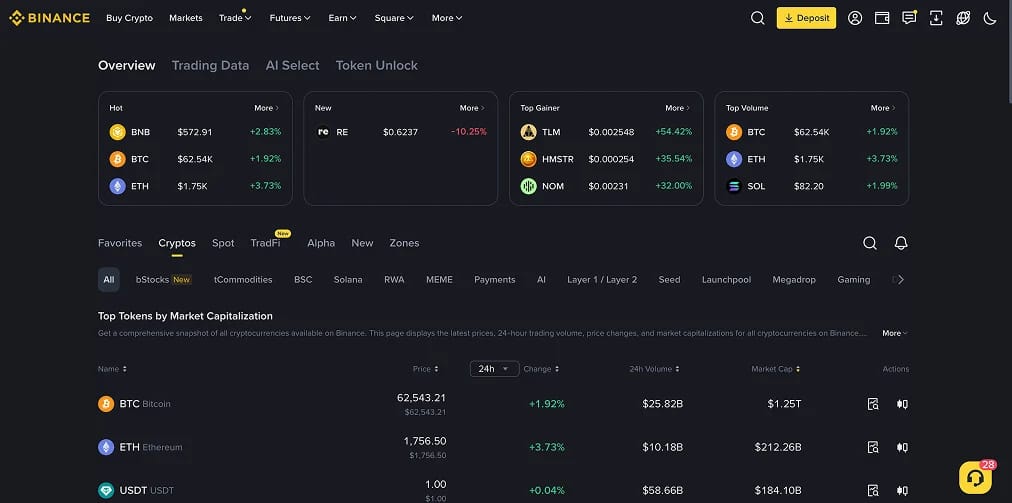
Task: Open the messages chat icon in header
Action: pos(909,18)
